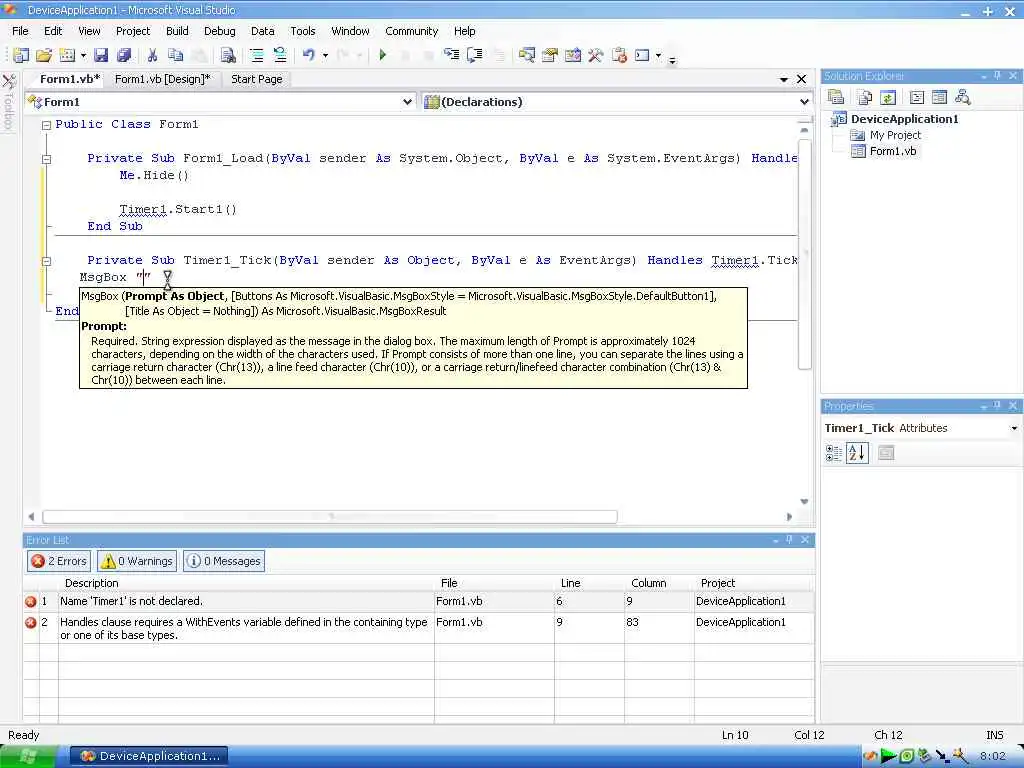Open the Project menu
Screen dimensions: 1024x768
pyautogui.click(x=133, y=31)
